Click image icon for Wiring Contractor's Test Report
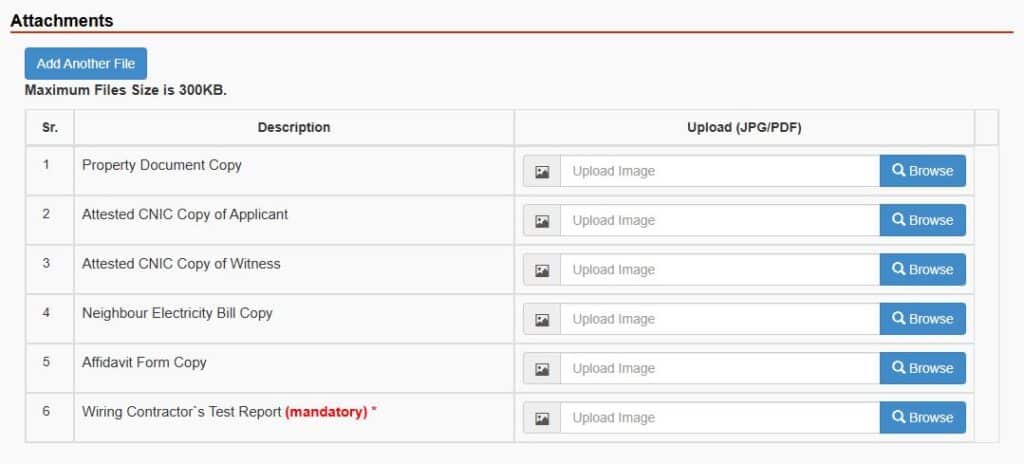The width and height of the screenshot is (1024, 464). (542, 418)
